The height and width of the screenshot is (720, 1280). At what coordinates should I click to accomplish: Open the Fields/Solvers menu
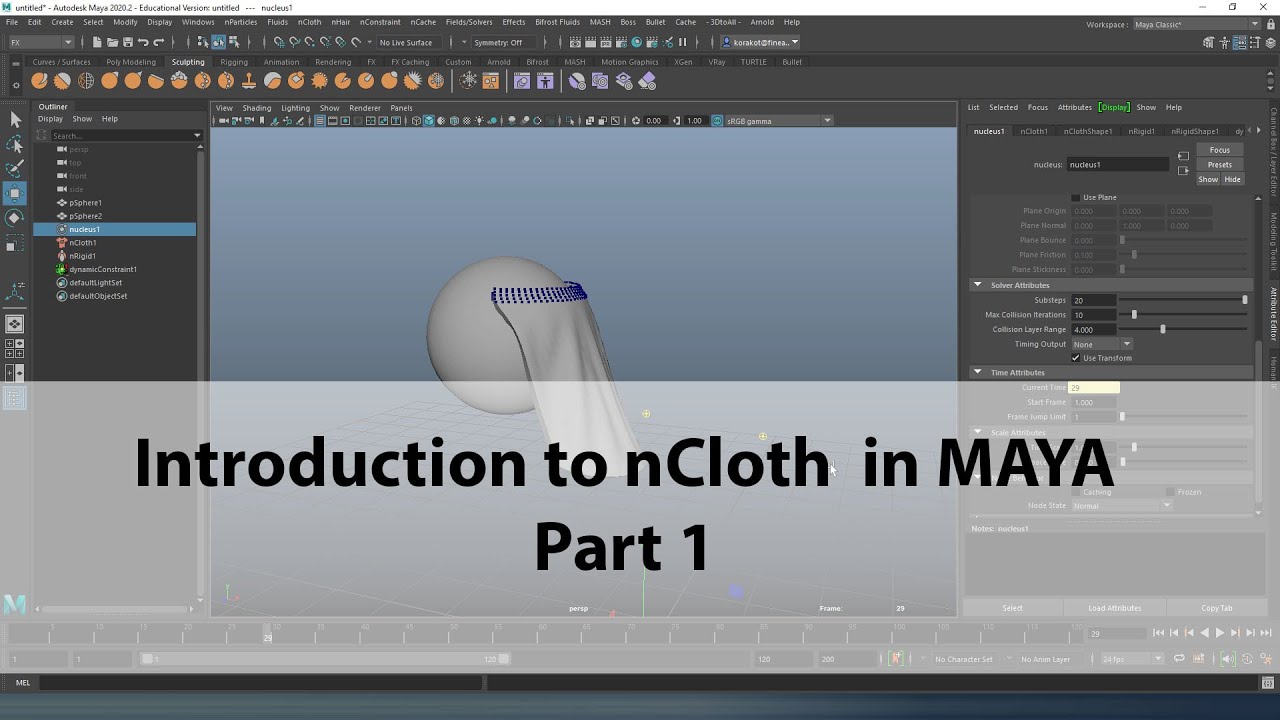tap(469, 22)
